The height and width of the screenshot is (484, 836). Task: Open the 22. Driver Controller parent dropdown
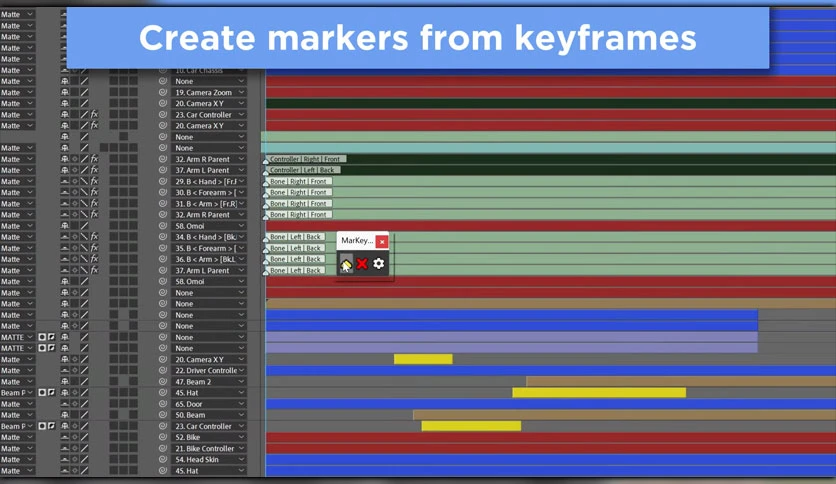pos(208,370)
